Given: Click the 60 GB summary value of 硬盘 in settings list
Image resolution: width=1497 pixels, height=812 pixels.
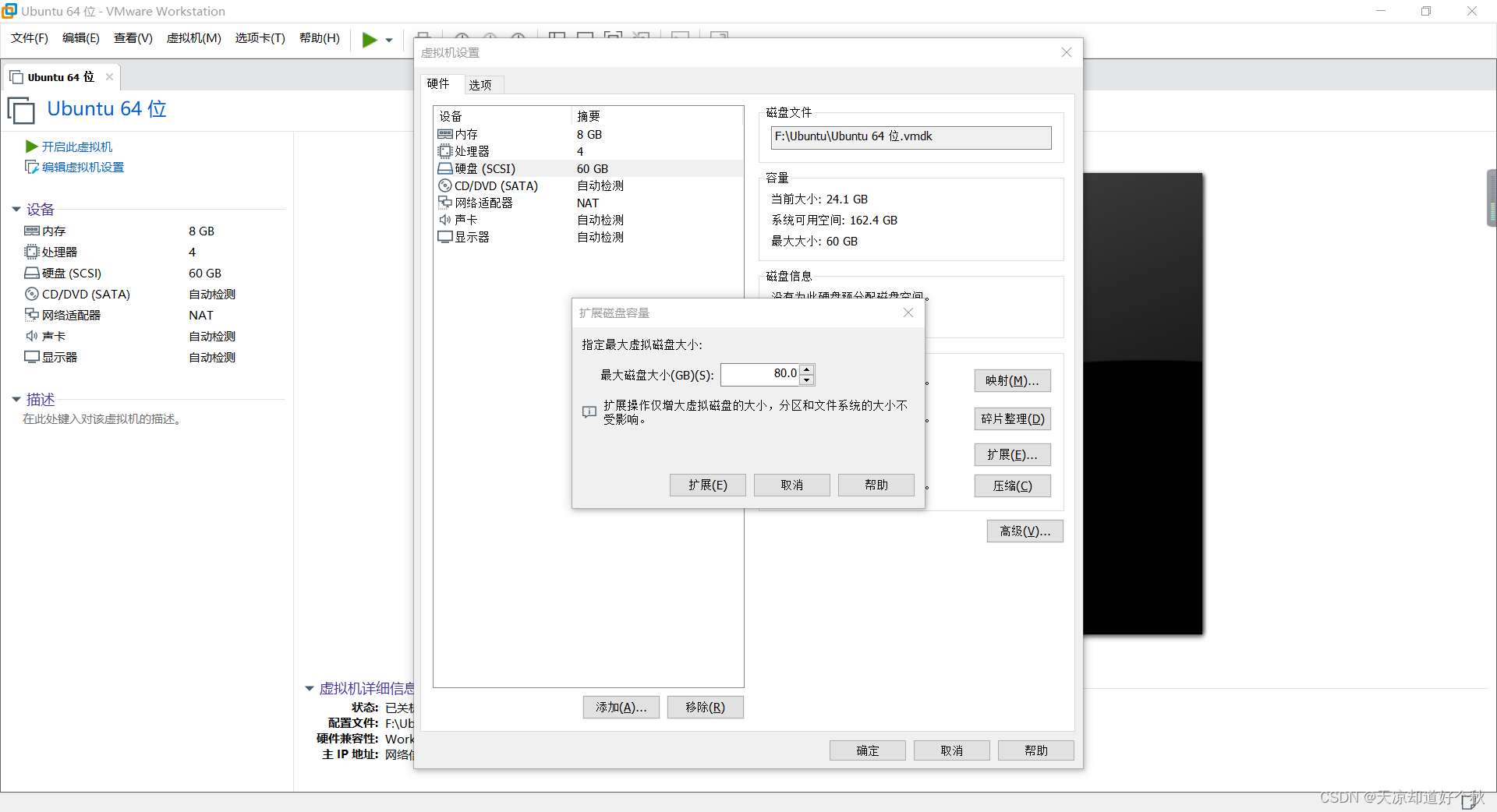Looking at the screenshot, I should (x=593, y=168).
